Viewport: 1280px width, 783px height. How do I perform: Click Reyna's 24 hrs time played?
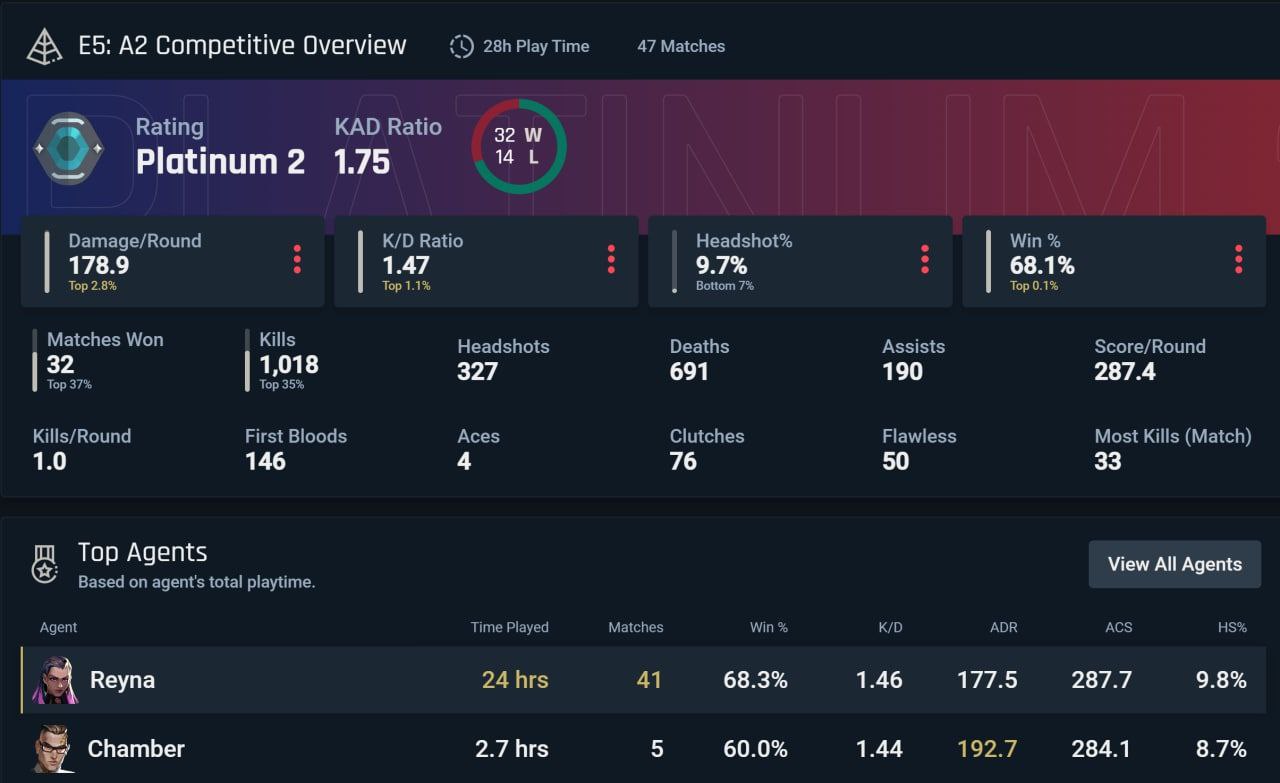point(515,680)
